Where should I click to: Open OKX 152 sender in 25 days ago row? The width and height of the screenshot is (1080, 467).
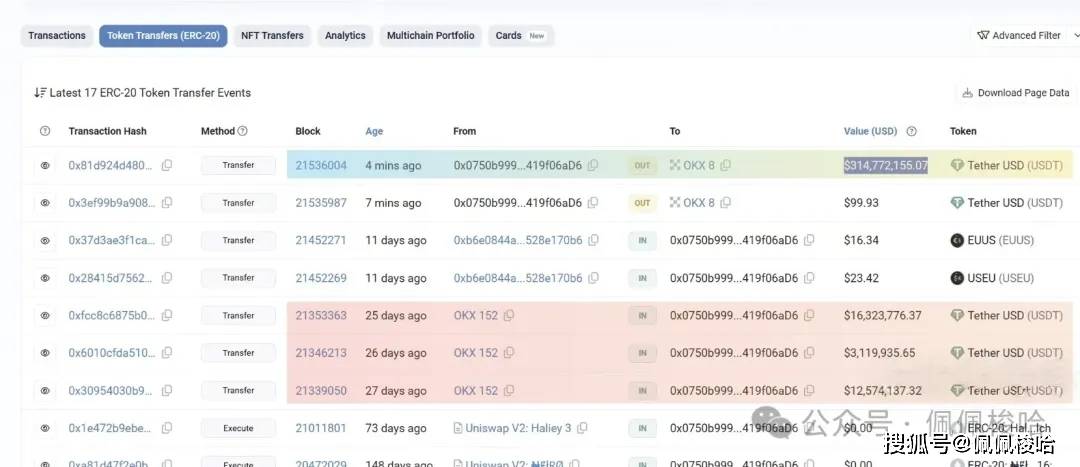(475, 315)
